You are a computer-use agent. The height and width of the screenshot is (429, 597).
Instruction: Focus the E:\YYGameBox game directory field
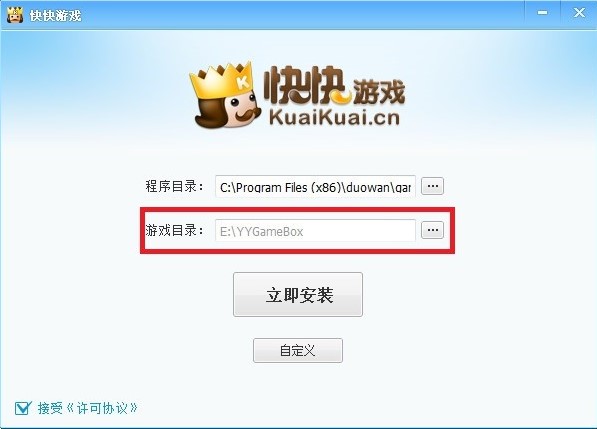pyautogui.click(x=315, y=230)
